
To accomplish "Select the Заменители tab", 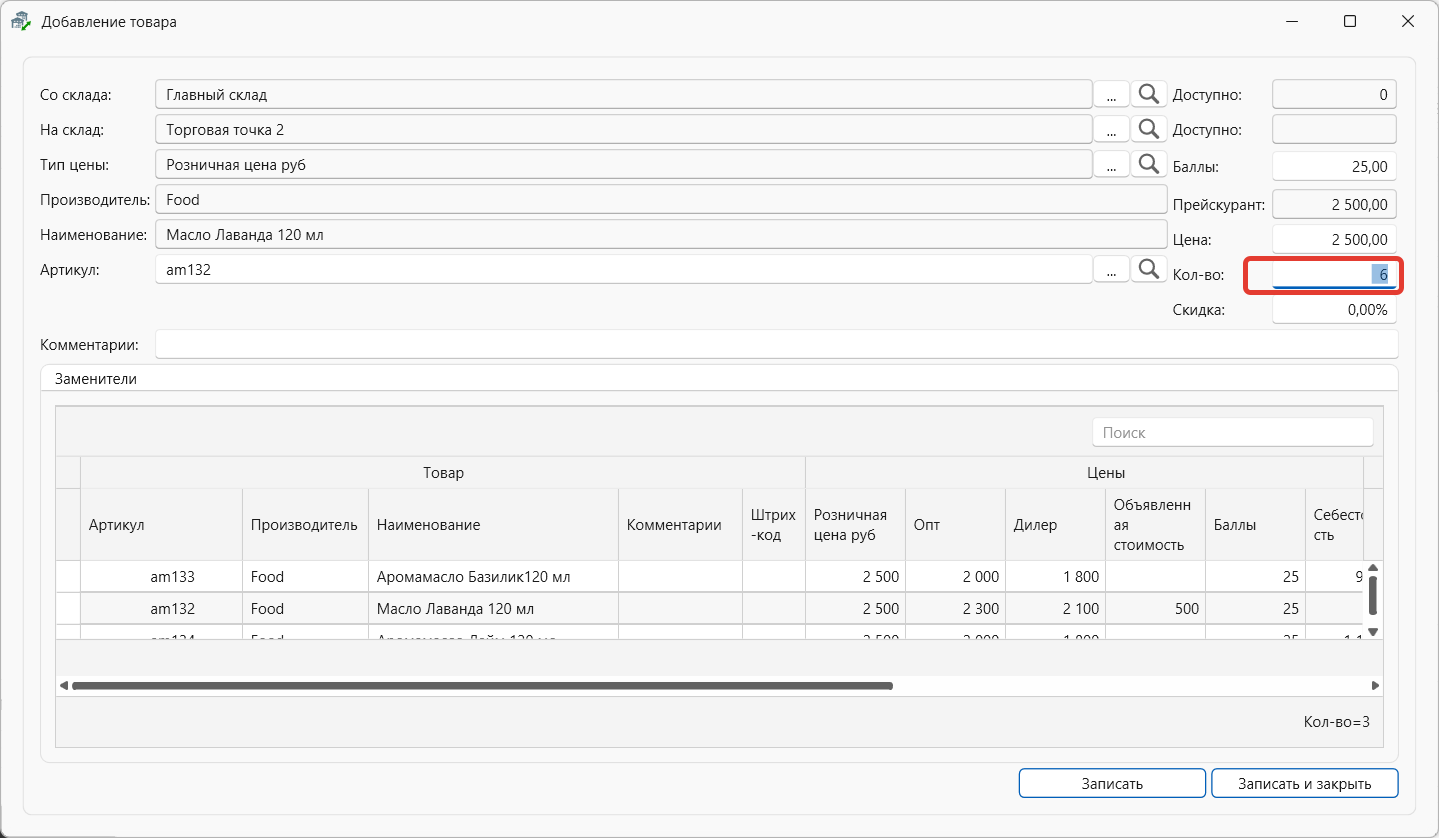I will [x=94, y=379].
